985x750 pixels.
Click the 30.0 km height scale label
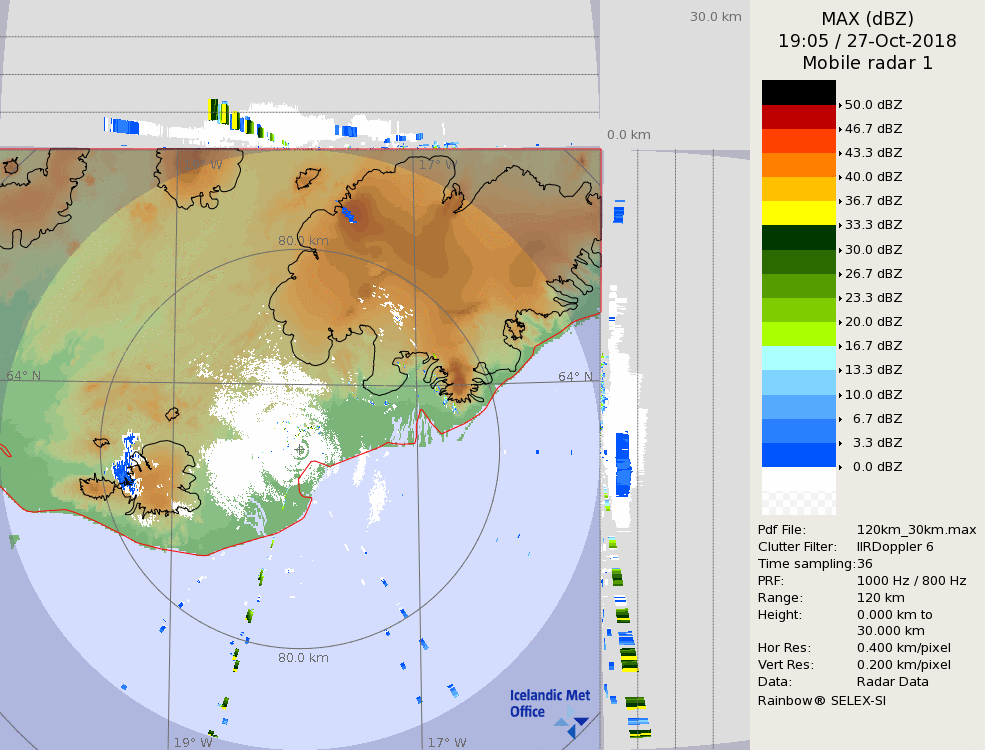(715, 16)
